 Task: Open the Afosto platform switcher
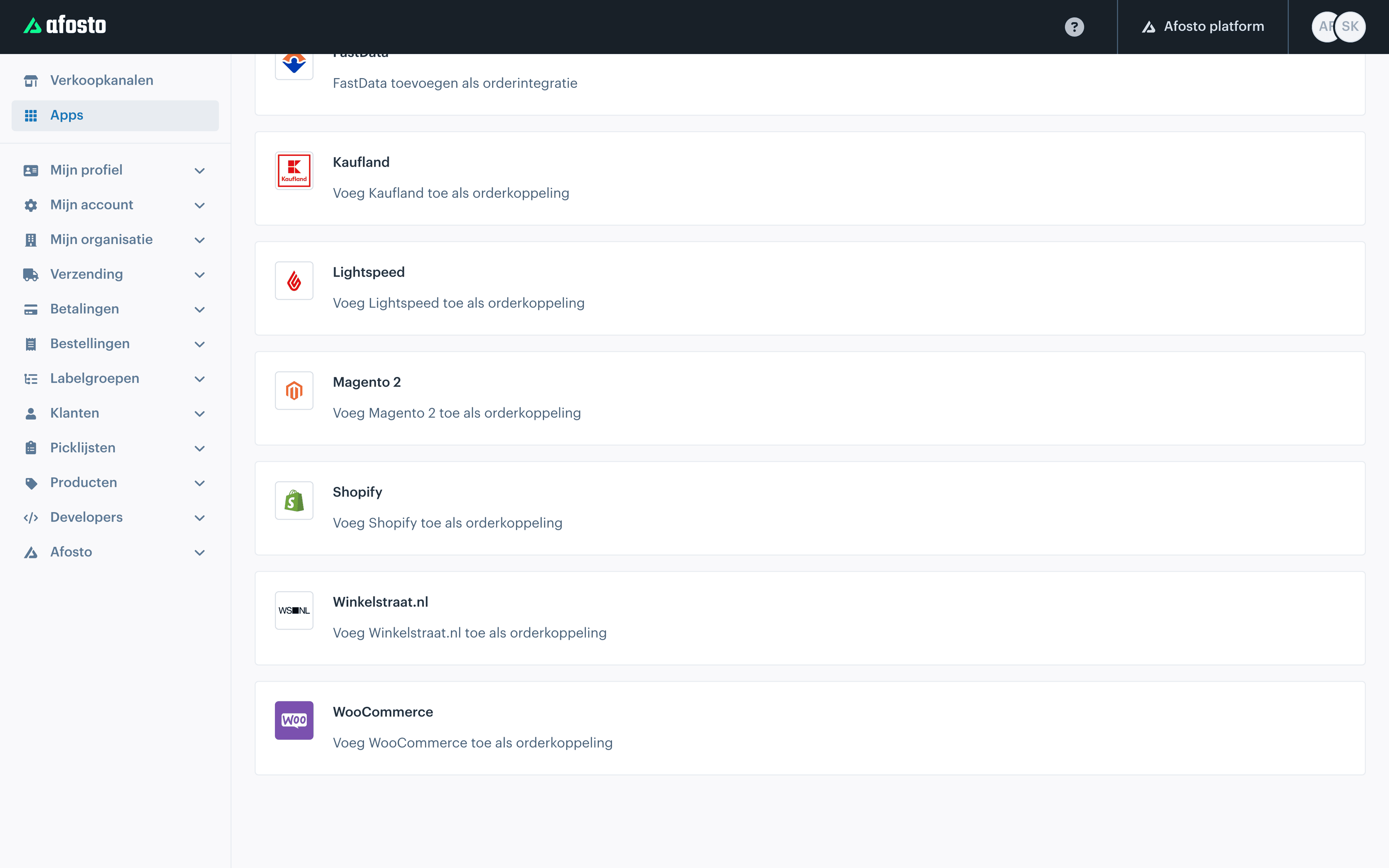(1202, 26)
